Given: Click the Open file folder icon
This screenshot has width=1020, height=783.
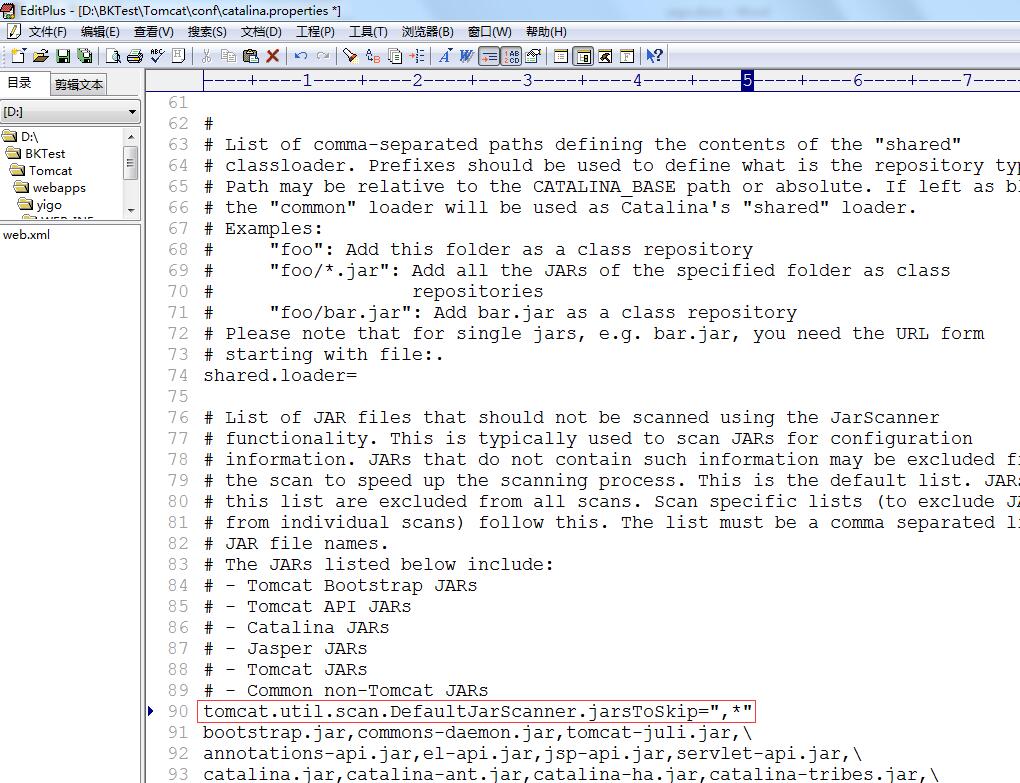Looking at the screenshot, I should click(x=40, y=56).
